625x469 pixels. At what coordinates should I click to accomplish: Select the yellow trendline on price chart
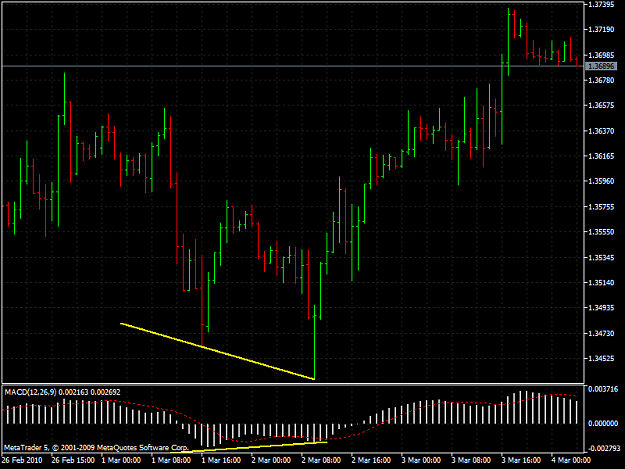217,351
